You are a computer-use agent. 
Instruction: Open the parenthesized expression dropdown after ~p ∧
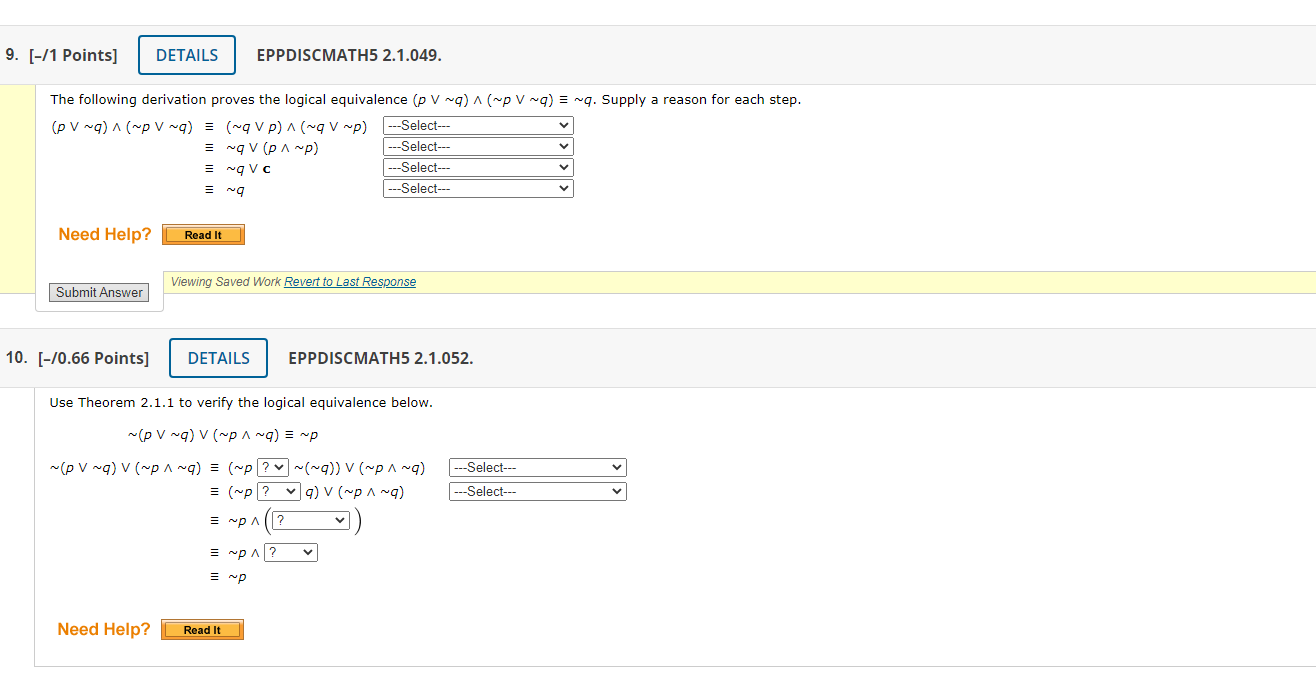(x=311, y=520)
